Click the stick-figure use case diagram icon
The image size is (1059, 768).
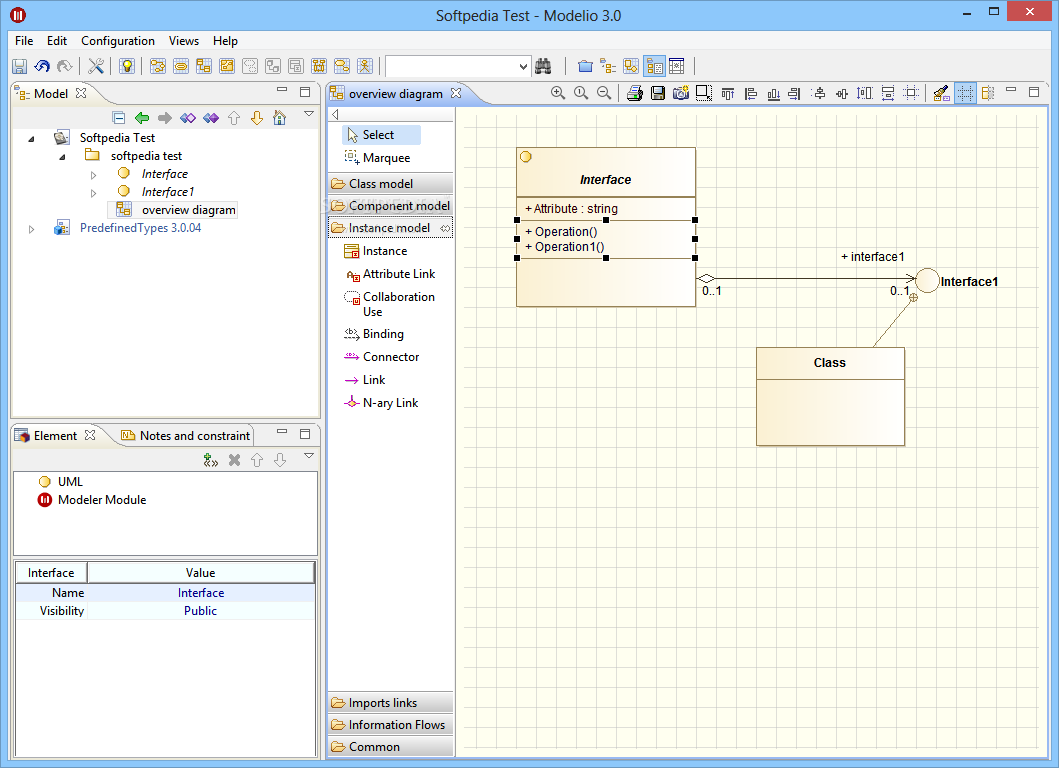point(365,66)
